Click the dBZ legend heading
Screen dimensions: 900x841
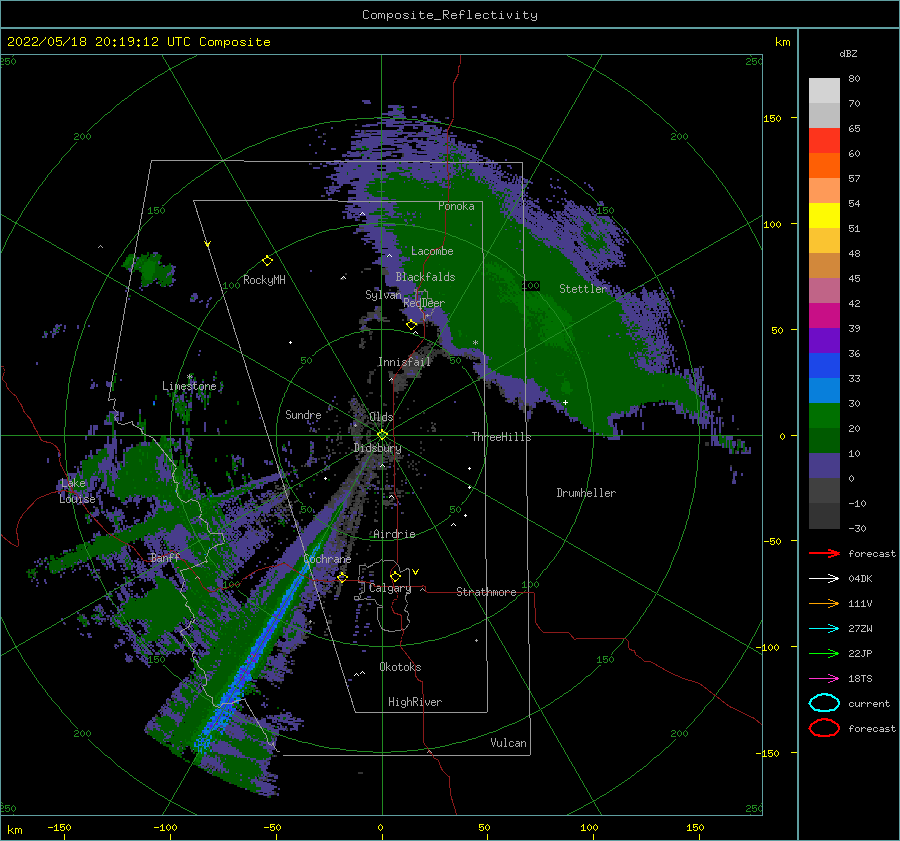click(848, 53)
